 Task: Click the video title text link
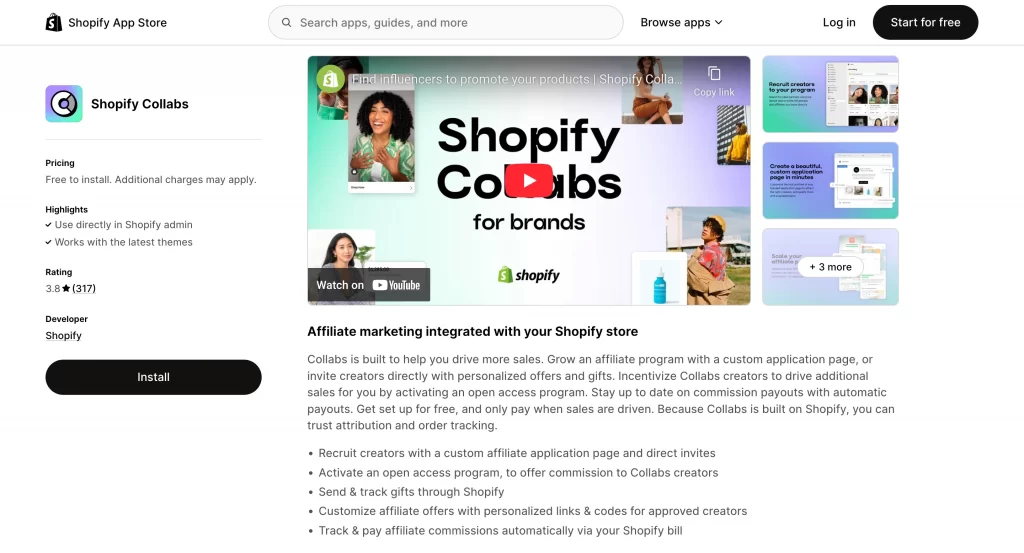[x=517, y=79]
